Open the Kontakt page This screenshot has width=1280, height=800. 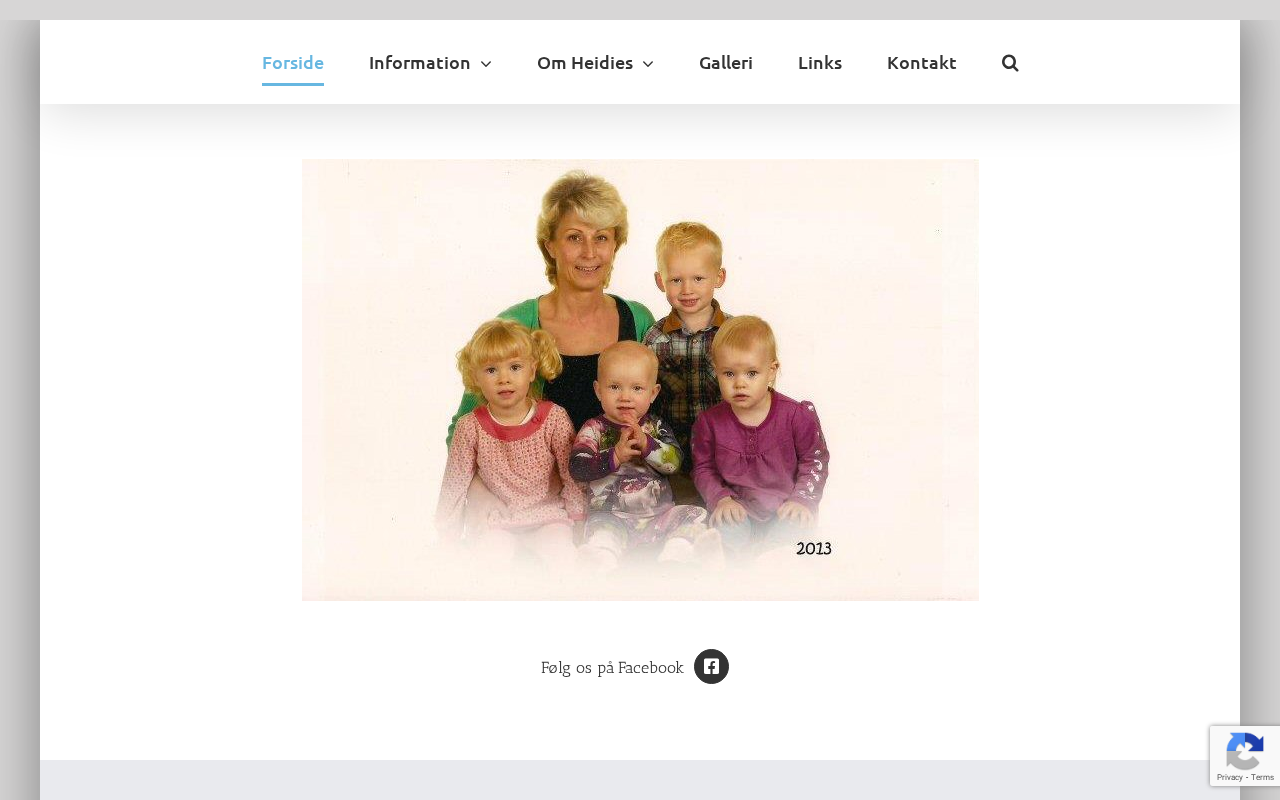pos(922,63)
